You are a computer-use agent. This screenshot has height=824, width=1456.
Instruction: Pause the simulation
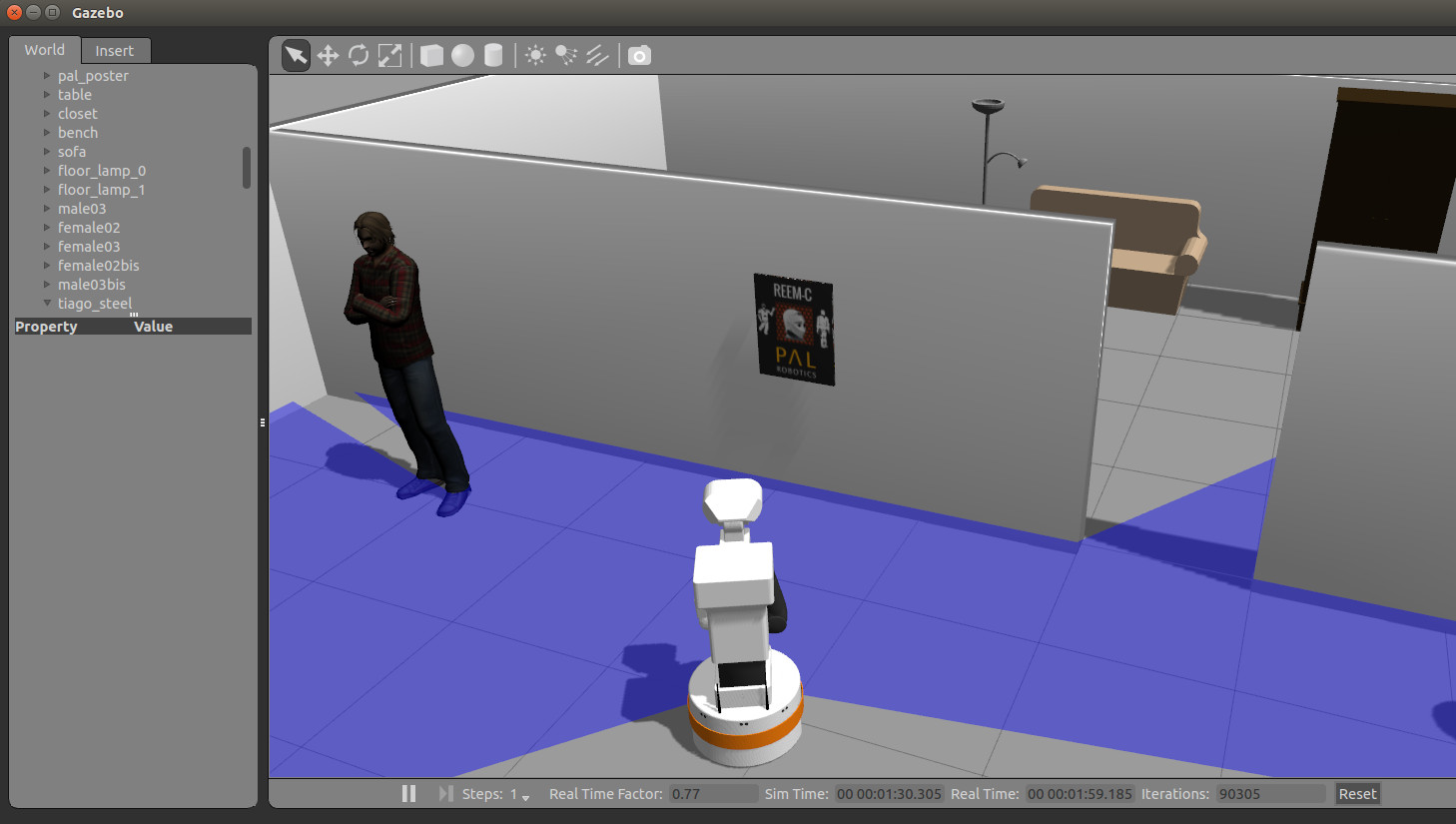pos(408,793)
